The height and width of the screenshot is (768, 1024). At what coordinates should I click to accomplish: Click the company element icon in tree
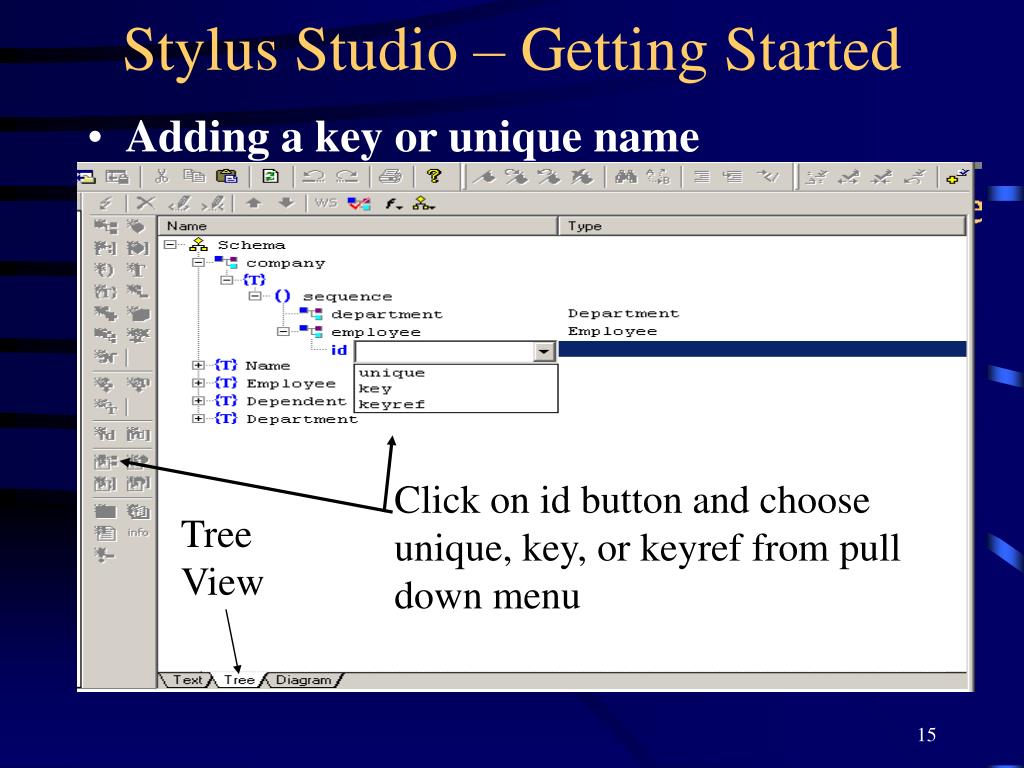click(226, 263)
